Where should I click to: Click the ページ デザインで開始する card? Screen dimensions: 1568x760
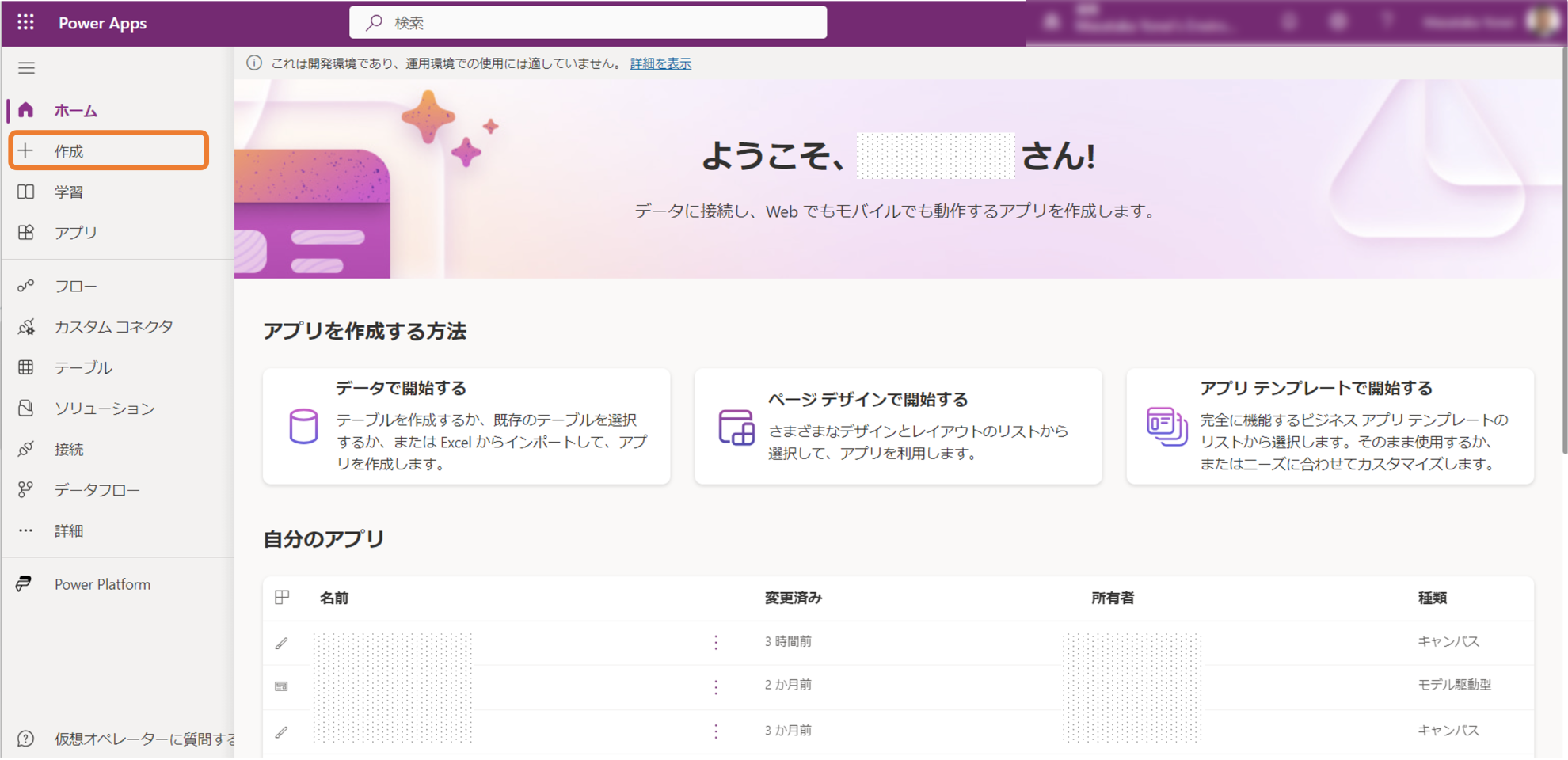[x=898, y=426]
